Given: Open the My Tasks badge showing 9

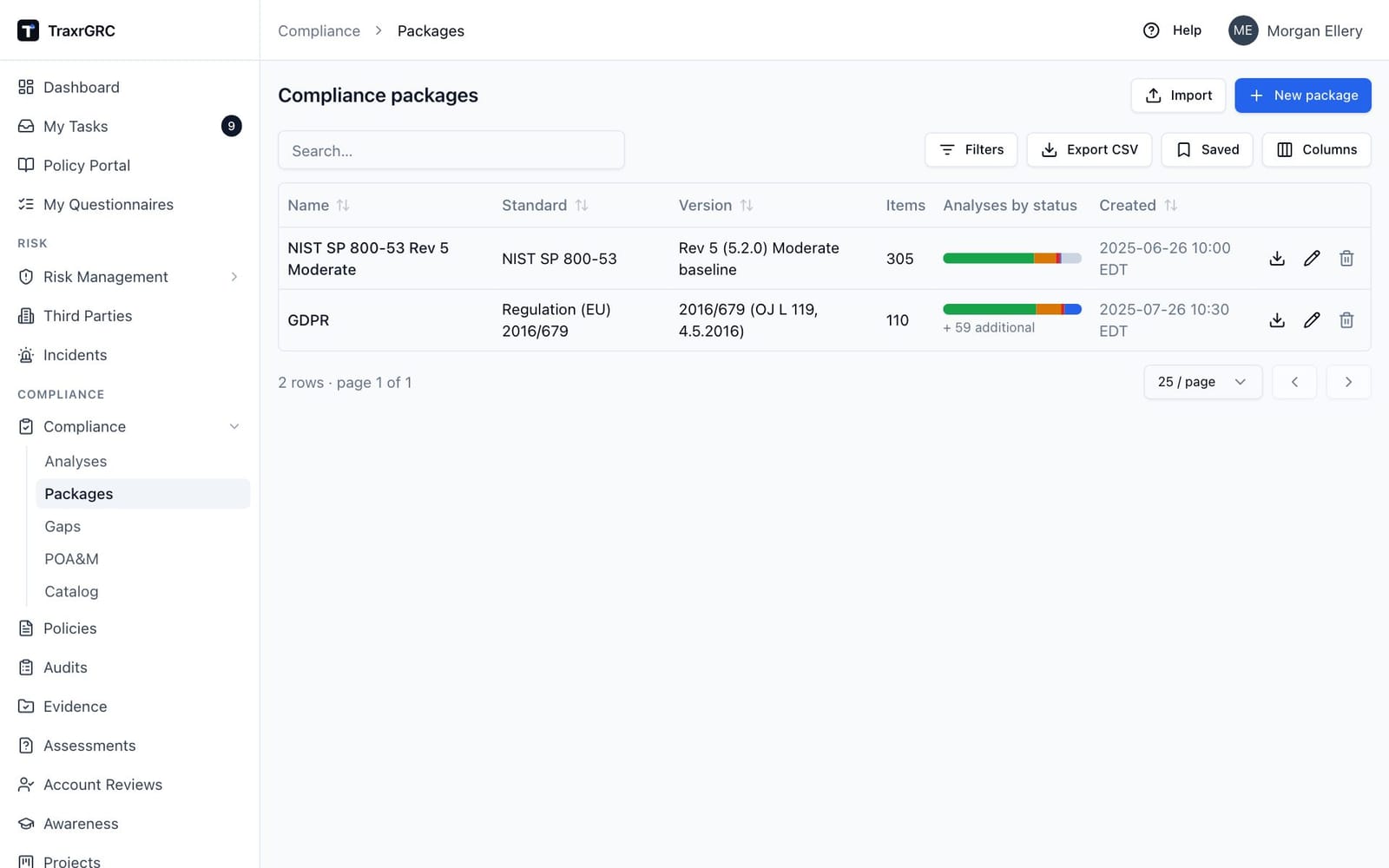Looking at the screenshot, I should point(231,126).
